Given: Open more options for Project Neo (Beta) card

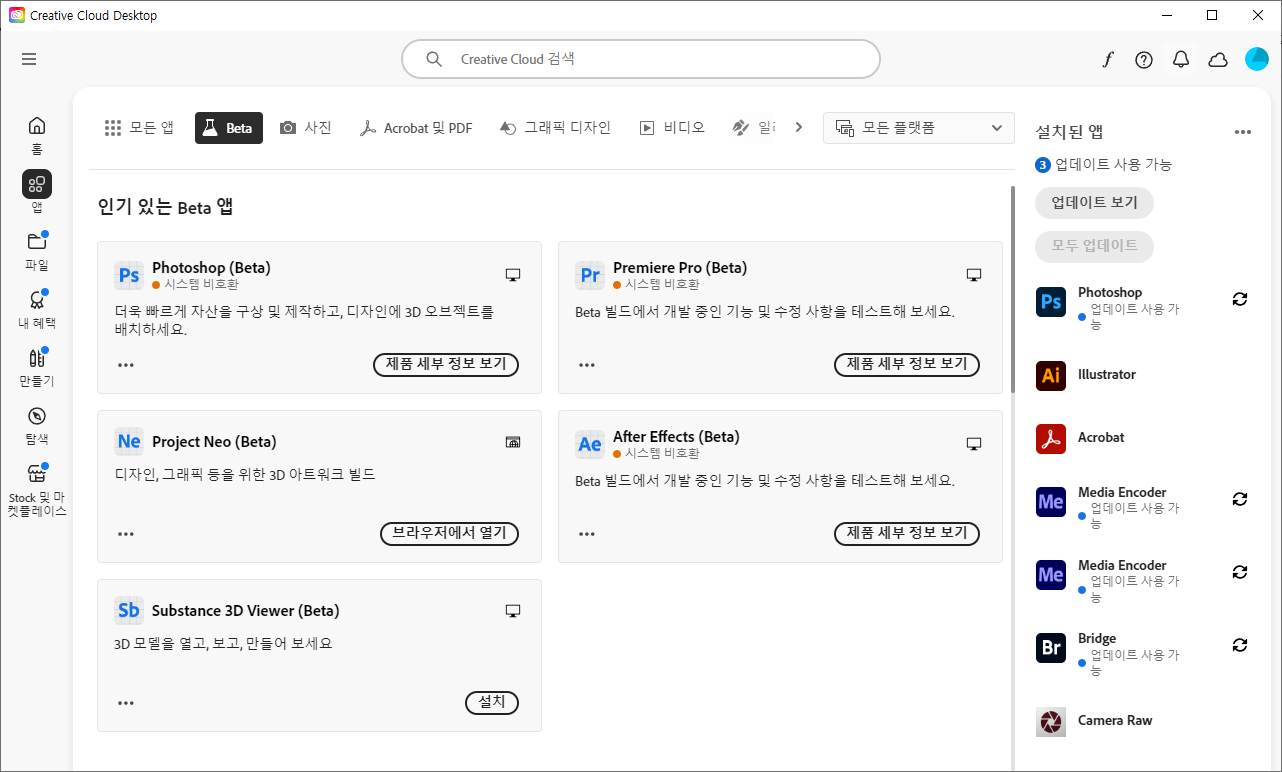Looking at the screenshot, I should tap(126, 534).
